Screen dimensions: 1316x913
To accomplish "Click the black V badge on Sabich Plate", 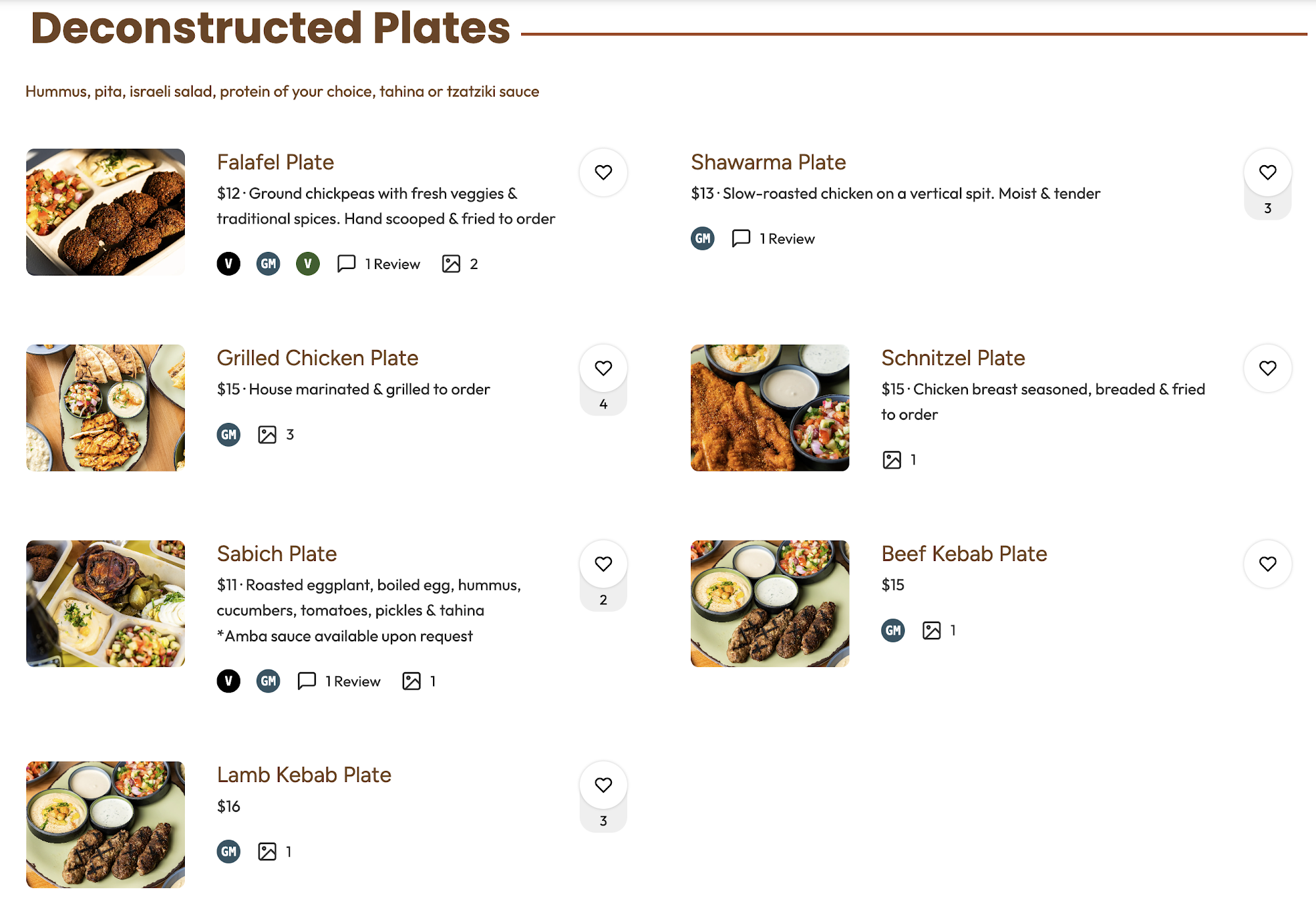I will point(228,681).
